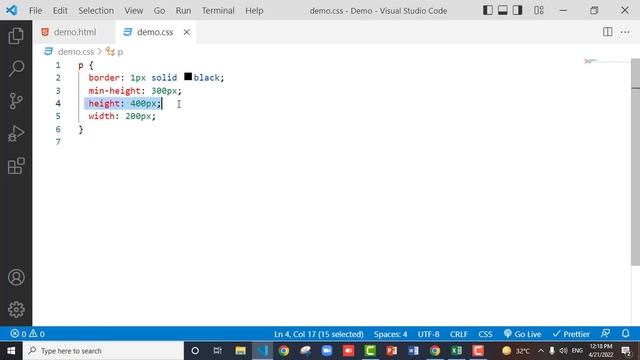Click the volume speaker tray icon
Viewport: 640px width, 360px height.
tap(563, 351)
